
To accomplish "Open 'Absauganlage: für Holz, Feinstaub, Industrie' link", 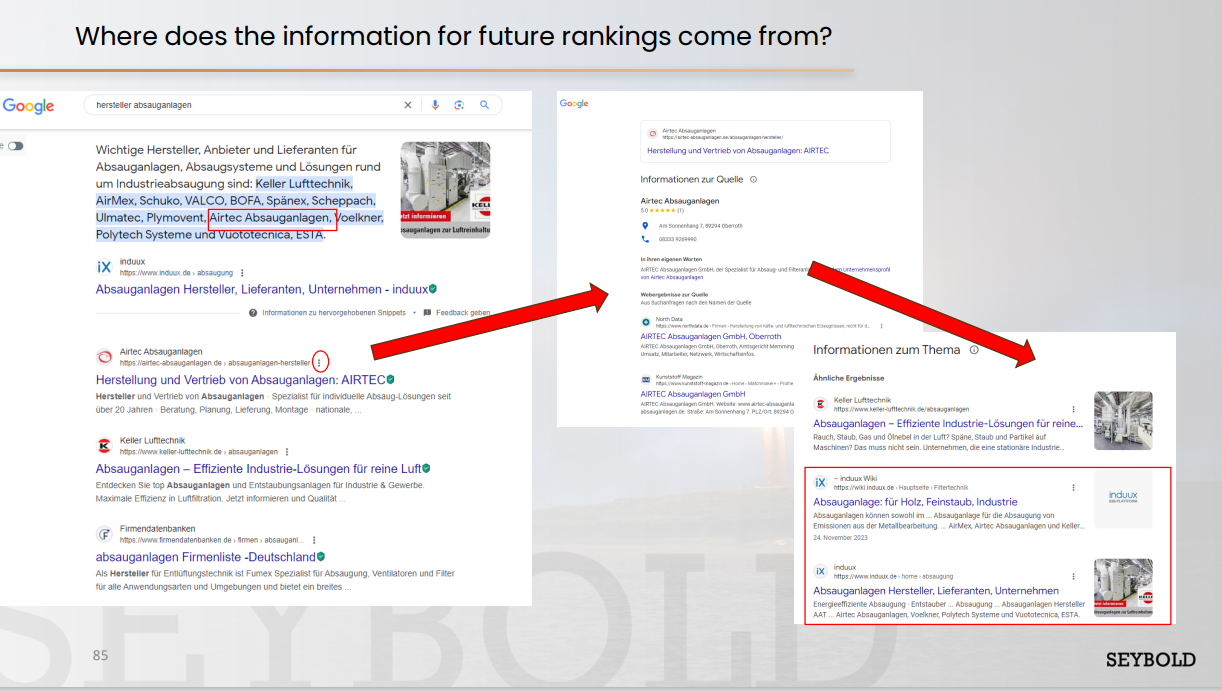I will (x=915, y=502).
